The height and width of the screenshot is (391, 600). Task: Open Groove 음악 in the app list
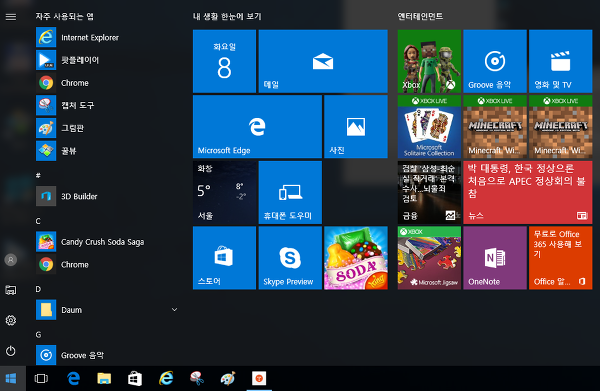(x=107, y=355)
